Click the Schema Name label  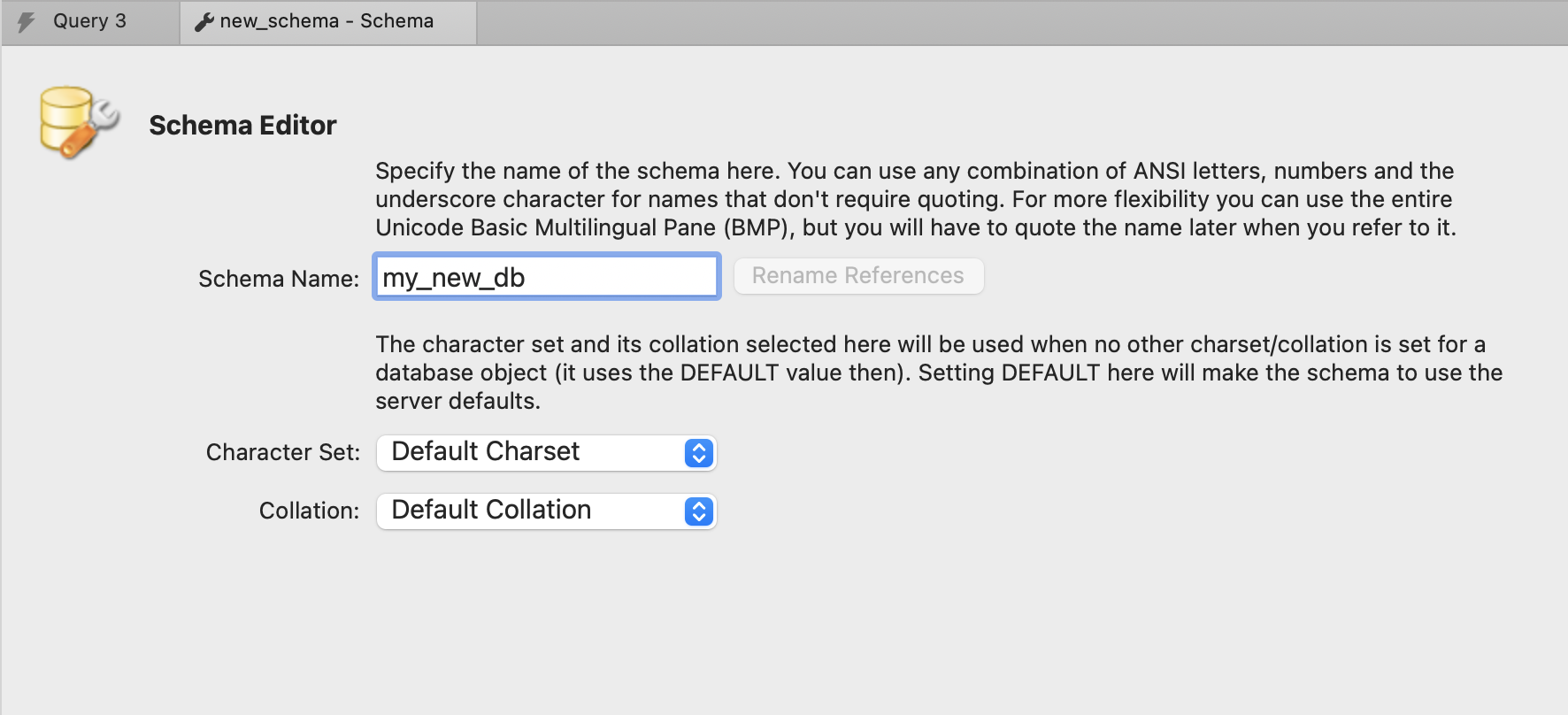pos(279,279)
